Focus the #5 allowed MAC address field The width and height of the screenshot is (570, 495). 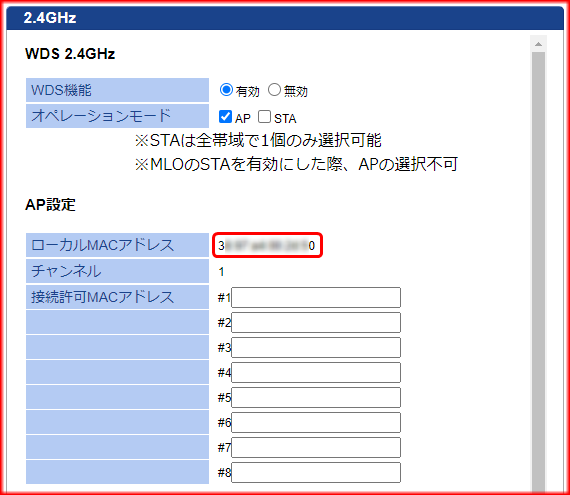pyautogui.click(x=316, y=397)
